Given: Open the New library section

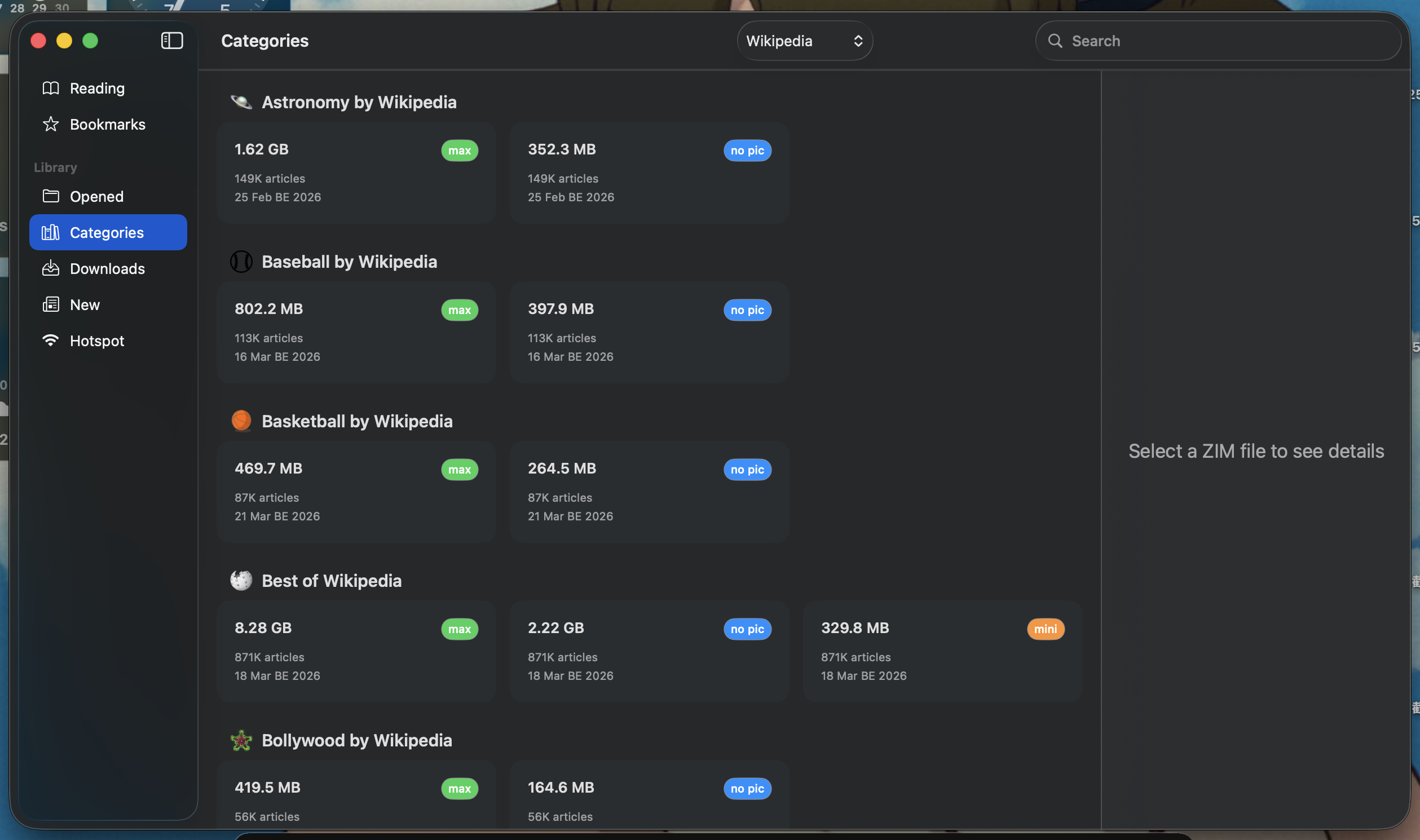Looking at the screenshot, I should pos(108,305).
